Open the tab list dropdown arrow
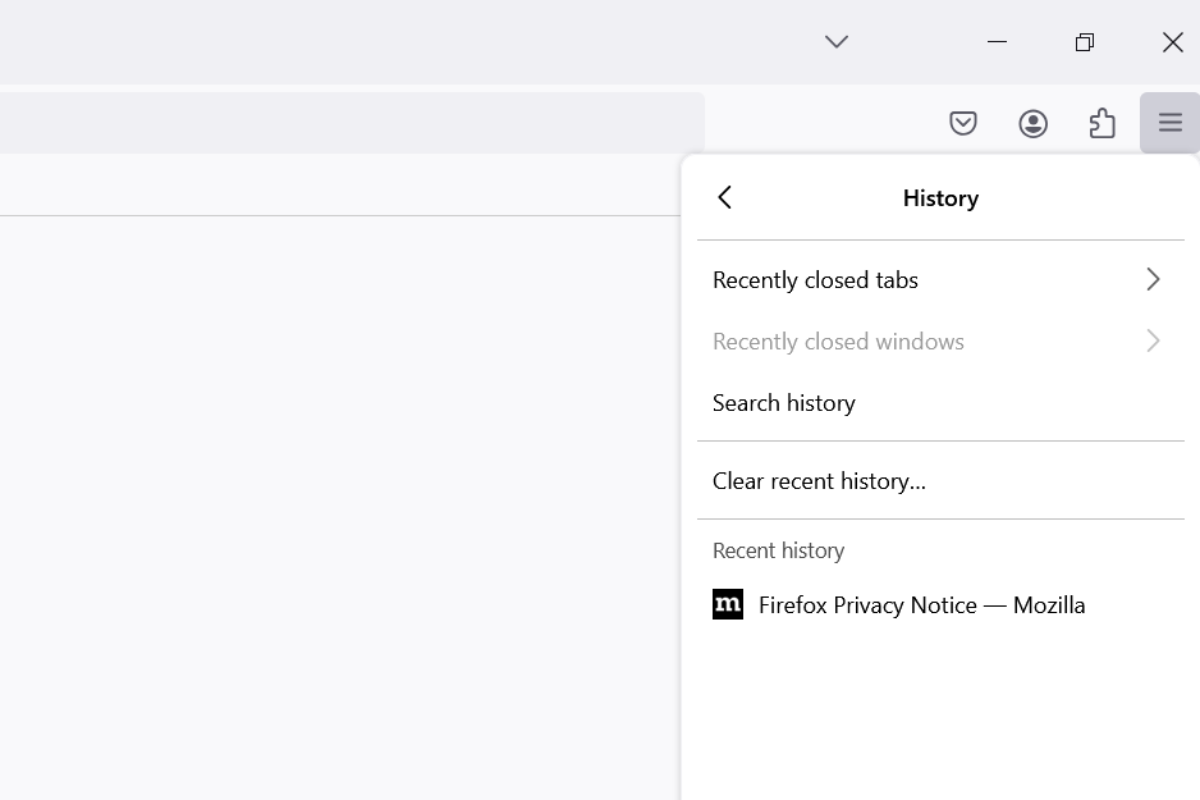 [835, 42]
